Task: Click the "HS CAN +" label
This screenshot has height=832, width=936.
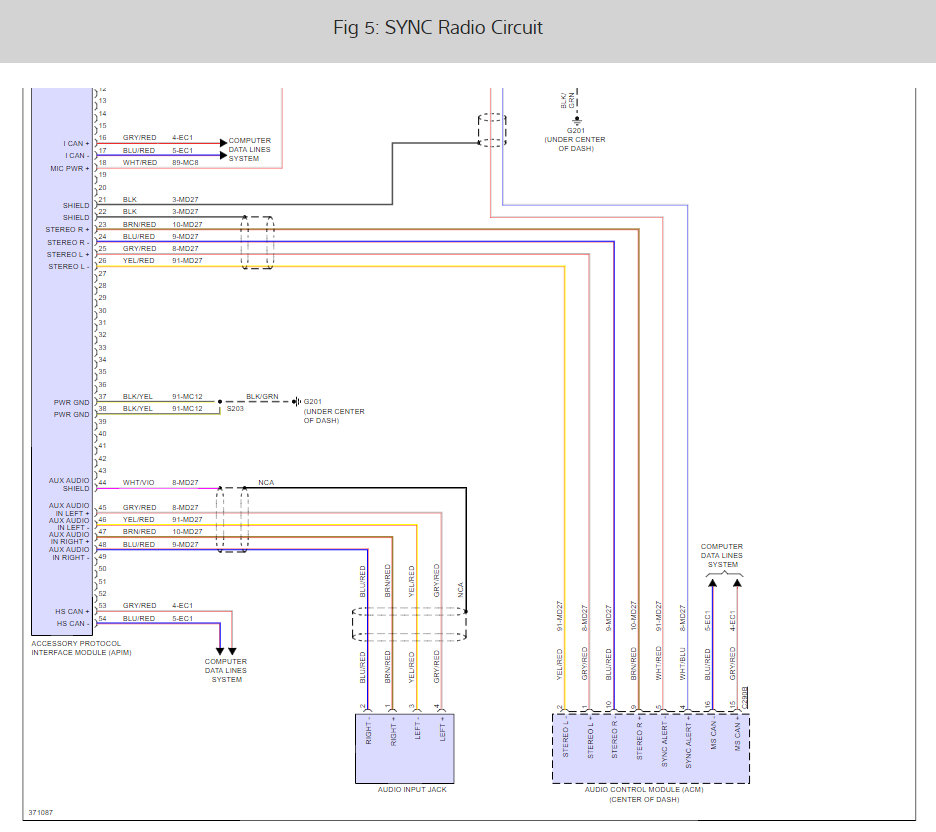Action: point(72,612)
